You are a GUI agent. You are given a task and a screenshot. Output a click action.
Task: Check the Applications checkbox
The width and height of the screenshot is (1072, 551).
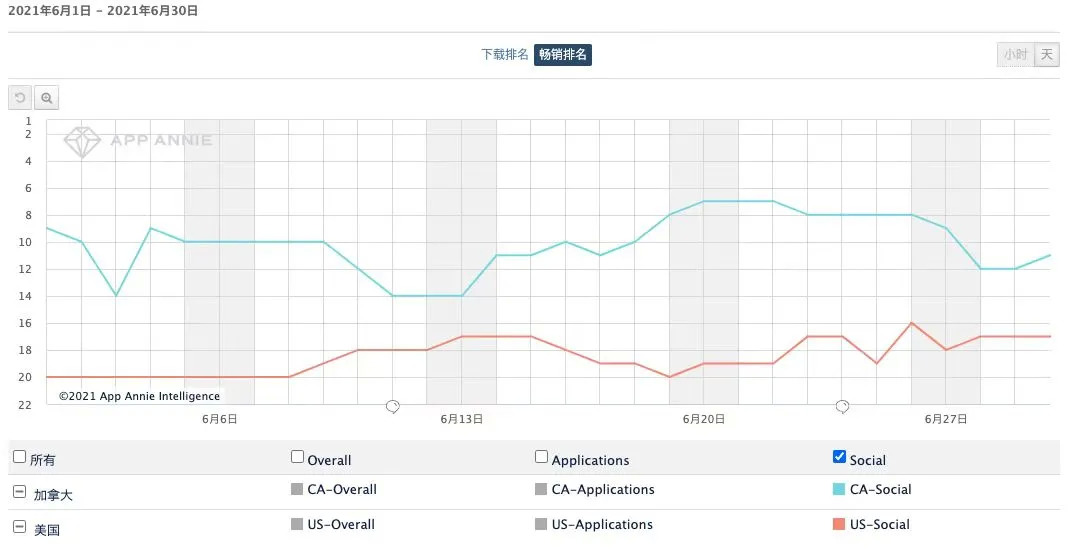541,457
